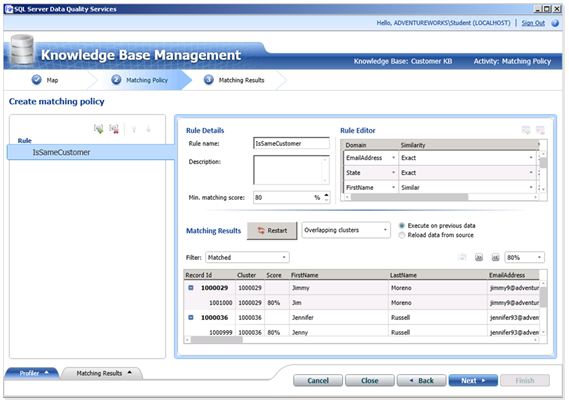The width and height of the screenshot is (569, 403).
Task: Open similarity dropdown for State row
Action: pos(531,173)
